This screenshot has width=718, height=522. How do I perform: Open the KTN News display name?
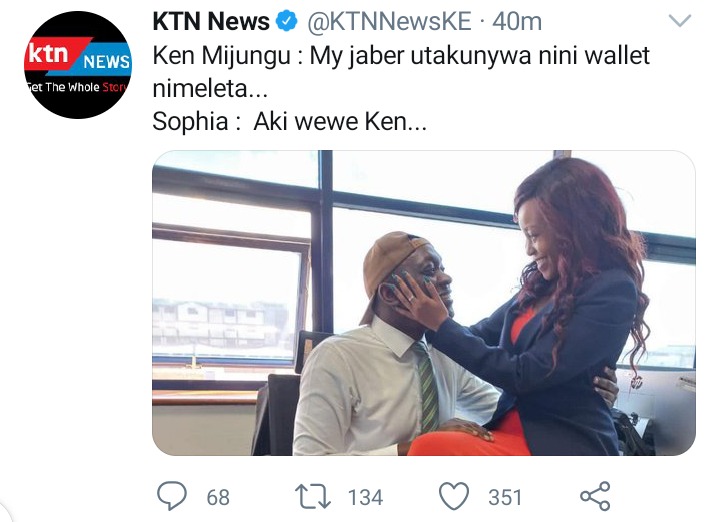(x=211, y=22)
